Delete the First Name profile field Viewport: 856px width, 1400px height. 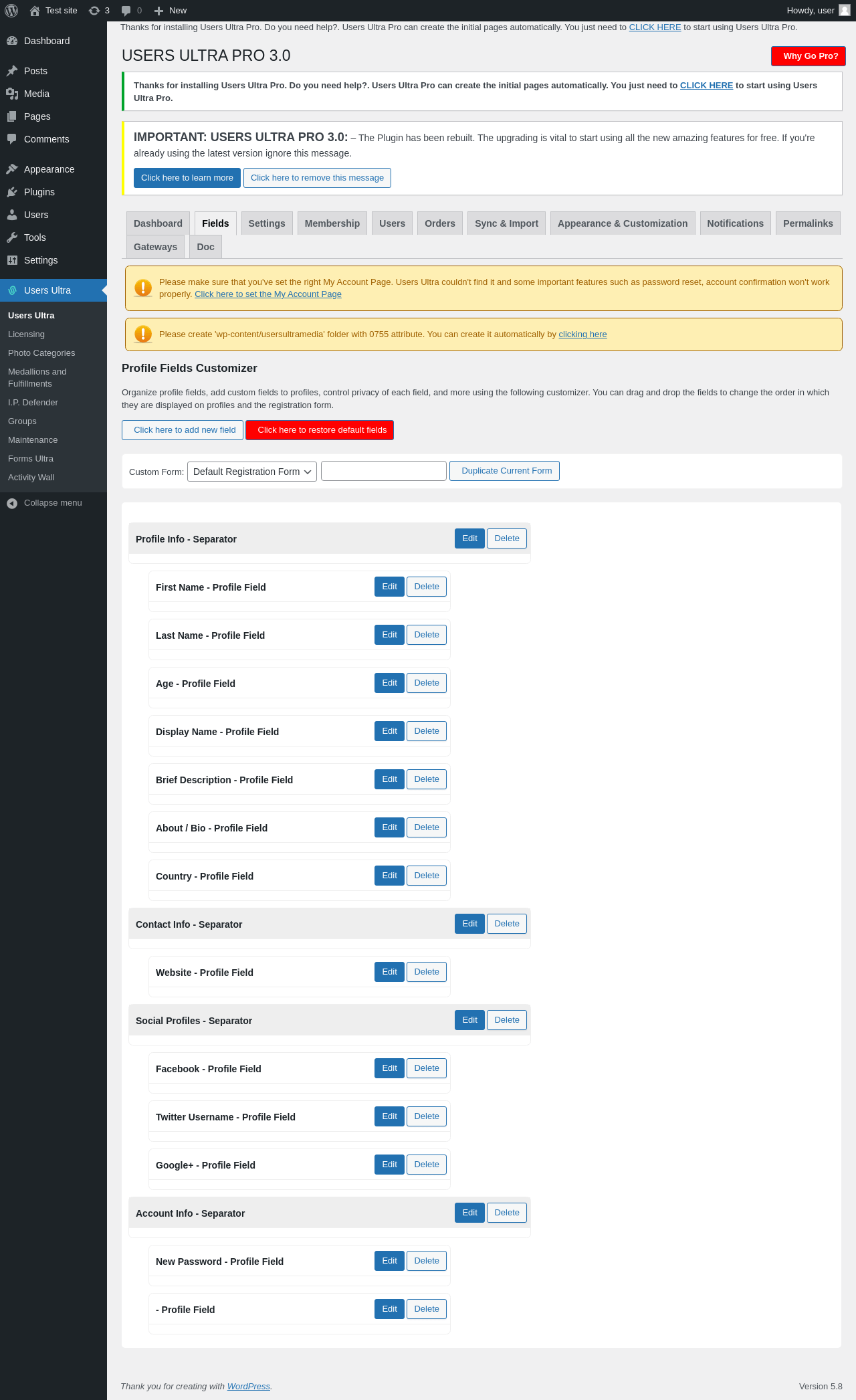point(427,587)
